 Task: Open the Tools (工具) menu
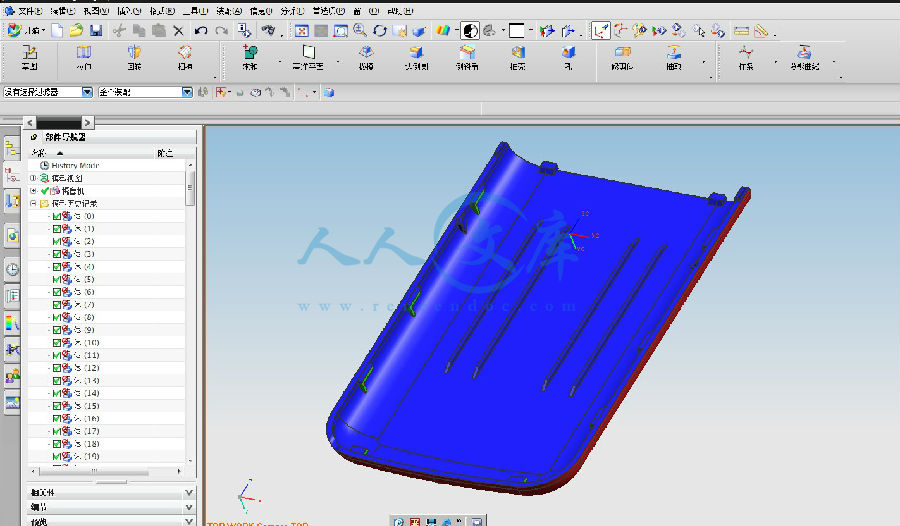[x=196, y=11]
